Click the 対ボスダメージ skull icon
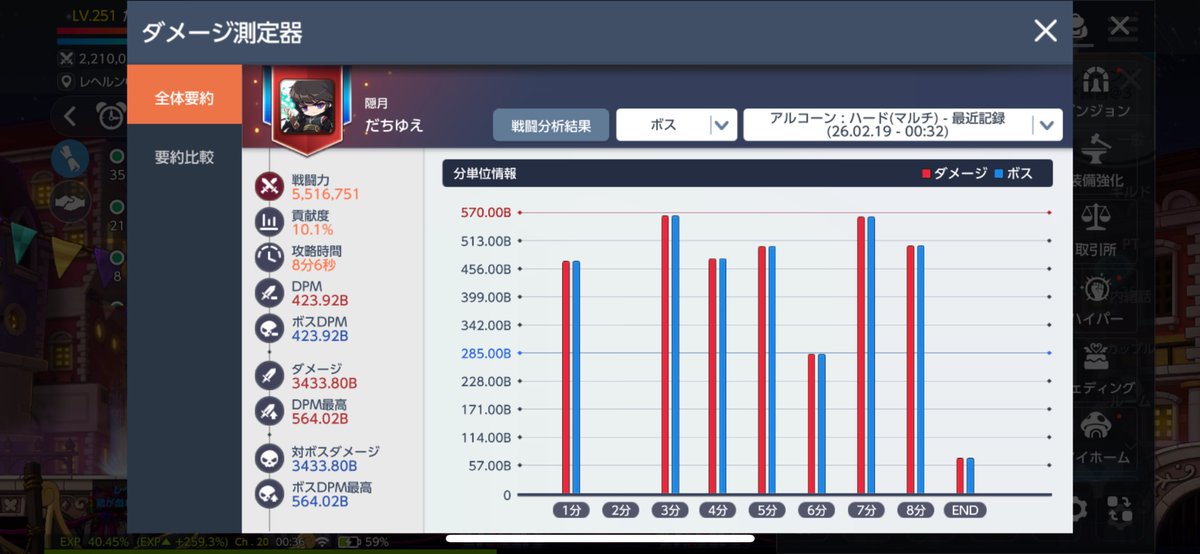The width and height of the screenshot is (1200, 554). 270,458
